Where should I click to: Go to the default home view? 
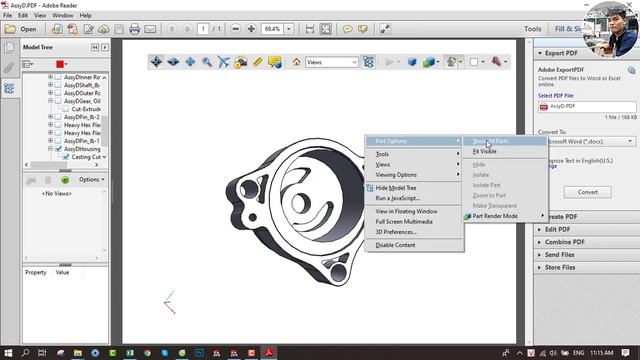296,62
